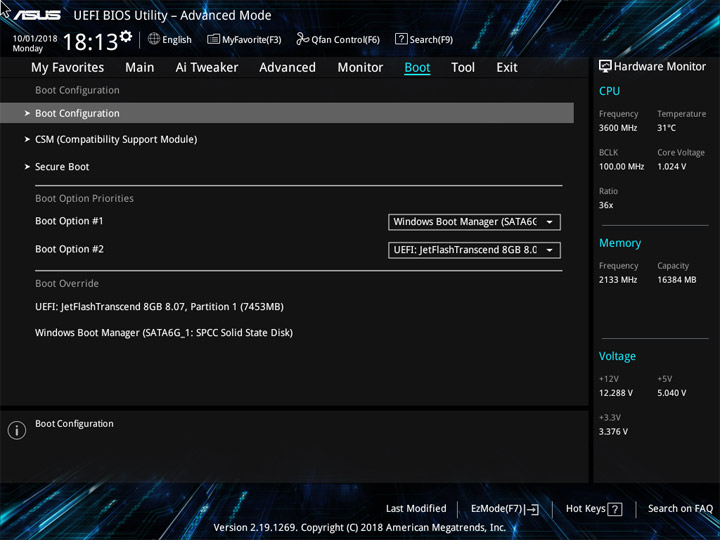
Task: Click the EzMode arrow icon
Action: [x=532, y=509]
